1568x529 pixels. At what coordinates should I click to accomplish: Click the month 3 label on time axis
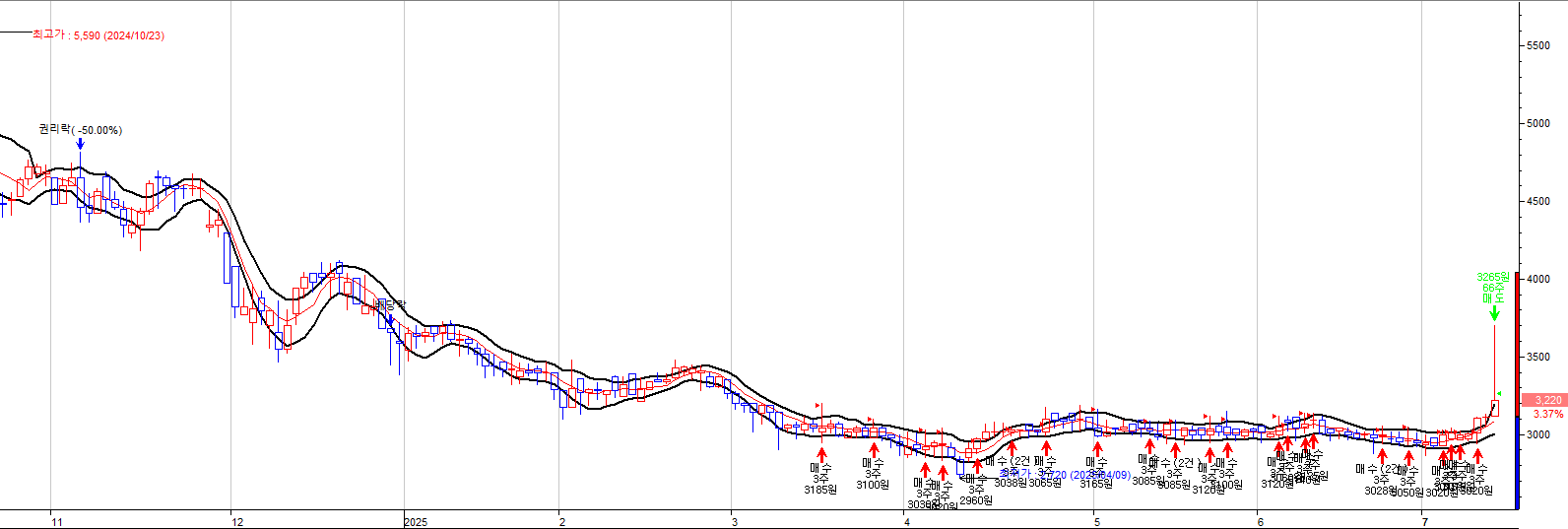coord(735,522)
